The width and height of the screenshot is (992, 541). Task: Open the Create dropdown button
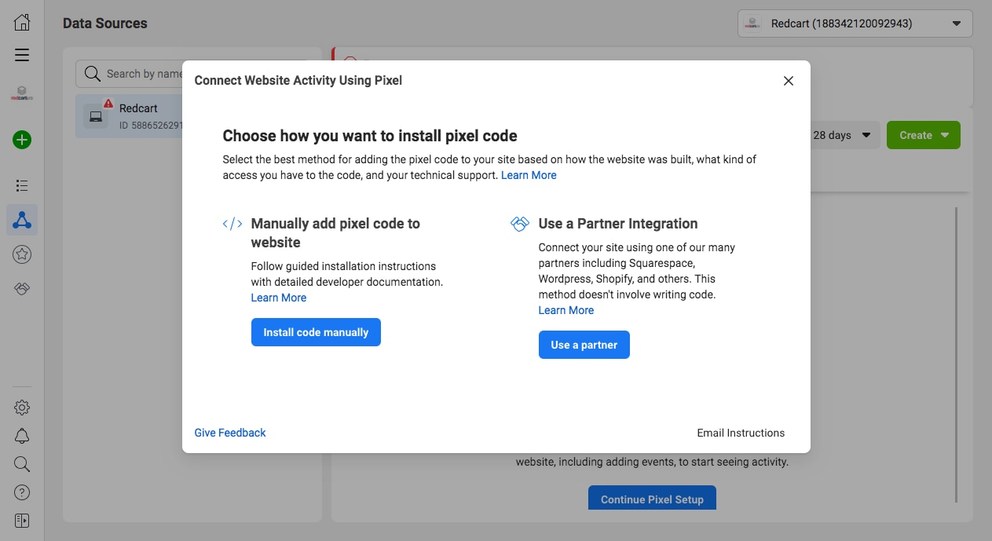point(923,135)
